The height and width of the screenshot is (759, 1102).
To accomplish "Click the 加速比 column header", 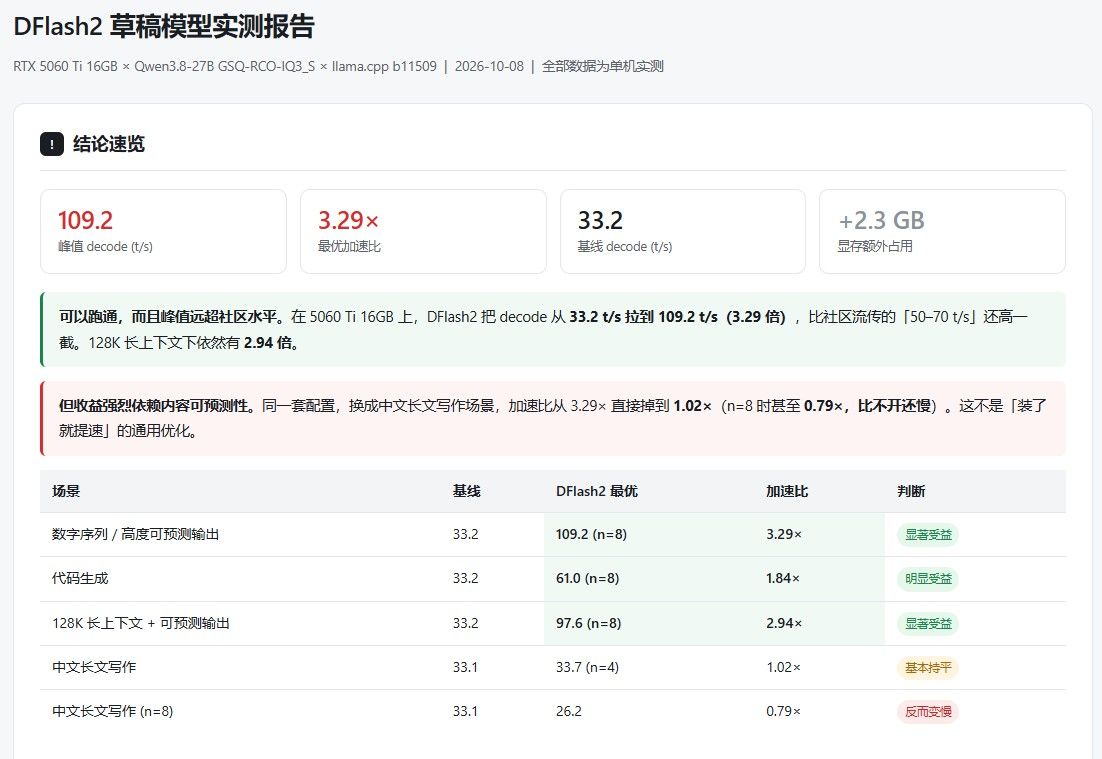I will 787,491.
